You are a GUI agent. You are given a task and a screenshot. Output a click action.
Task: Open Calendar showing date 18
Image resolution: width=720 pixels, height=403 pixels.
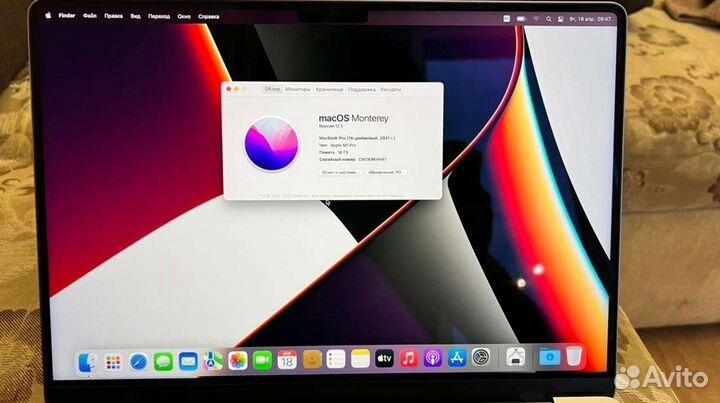click(x=287, y=360)
